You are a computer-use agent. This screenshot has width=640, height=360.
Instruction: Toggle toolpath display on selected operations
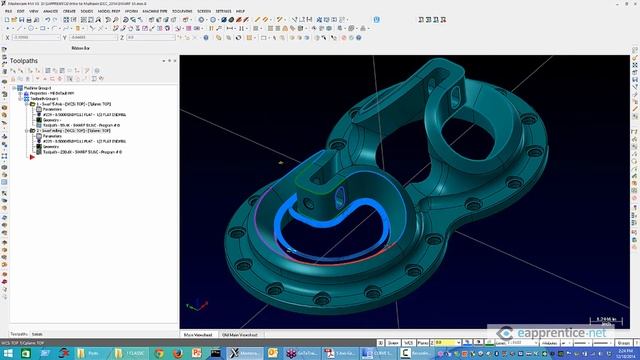(x=20, y=79)
